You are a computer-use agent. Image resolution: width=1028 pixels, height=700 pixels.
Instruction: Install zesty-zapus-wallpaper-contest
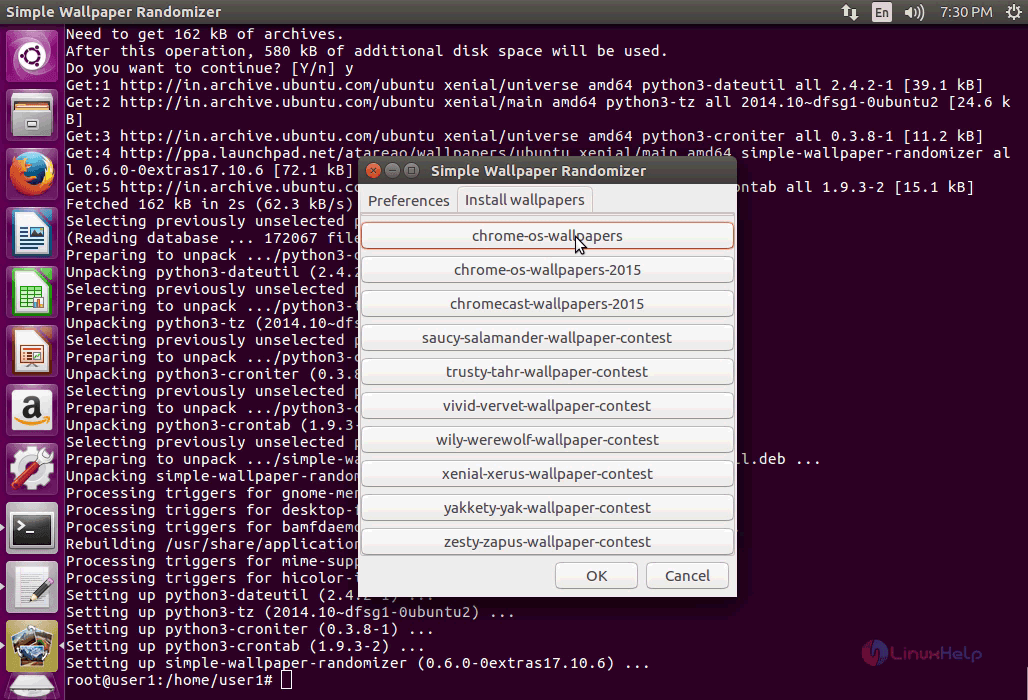(547, 543)
